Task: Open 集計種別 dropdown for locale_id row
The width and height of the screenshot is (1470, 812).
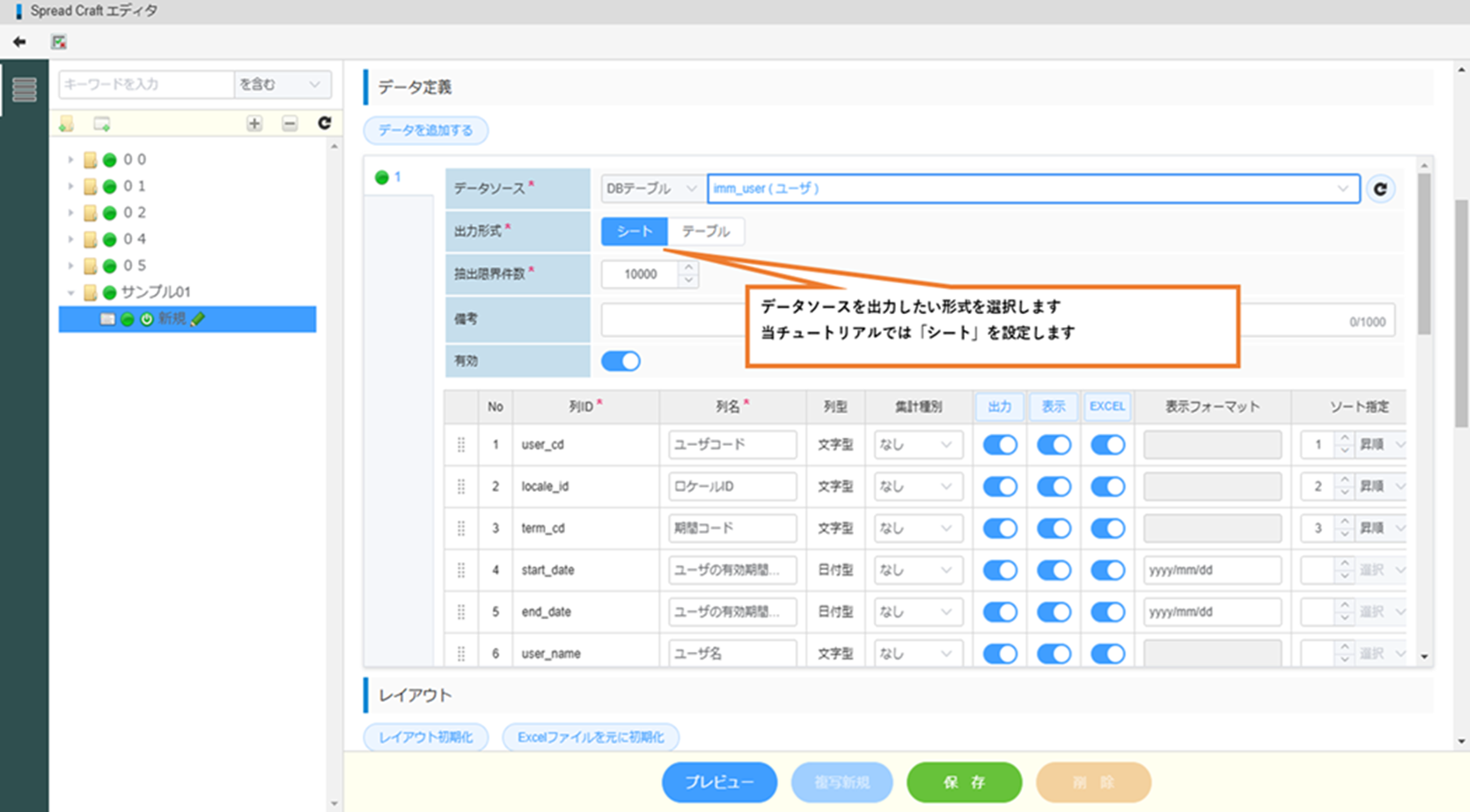Action: 916,486
